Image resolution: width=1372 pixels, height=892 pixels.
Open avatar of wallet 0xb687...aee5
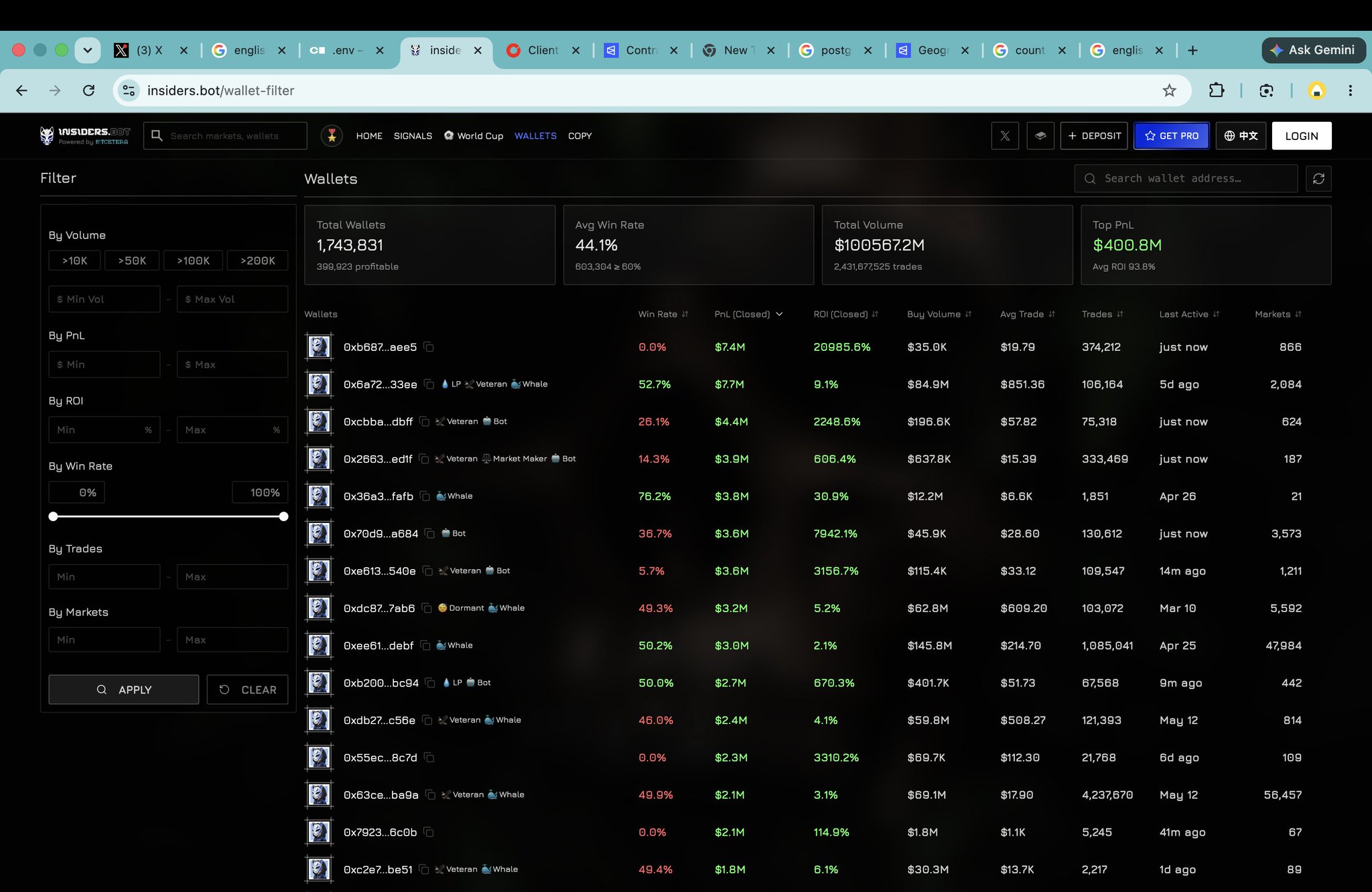pos(319,347)
